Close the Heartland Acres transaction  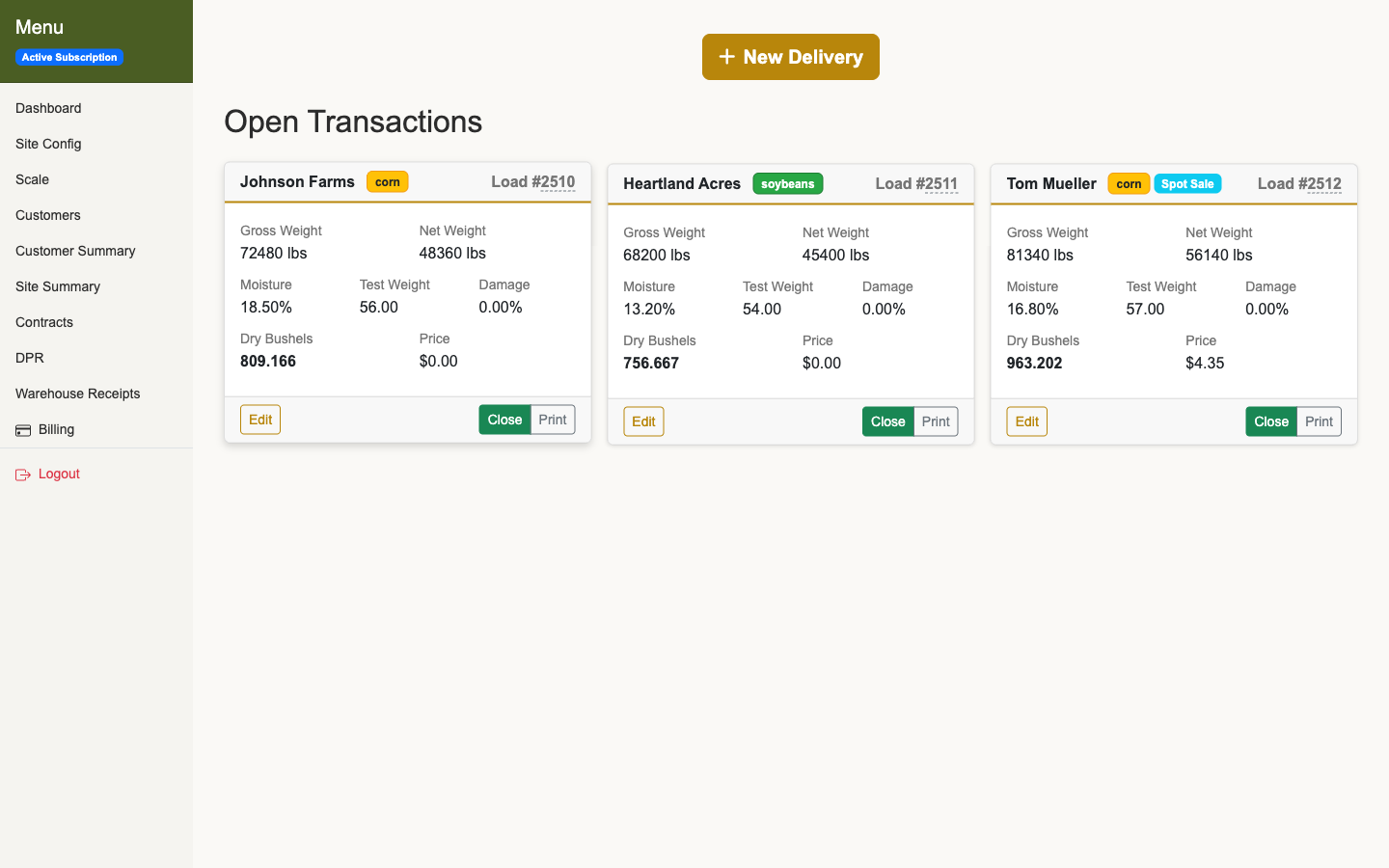[x=887, y=420]
